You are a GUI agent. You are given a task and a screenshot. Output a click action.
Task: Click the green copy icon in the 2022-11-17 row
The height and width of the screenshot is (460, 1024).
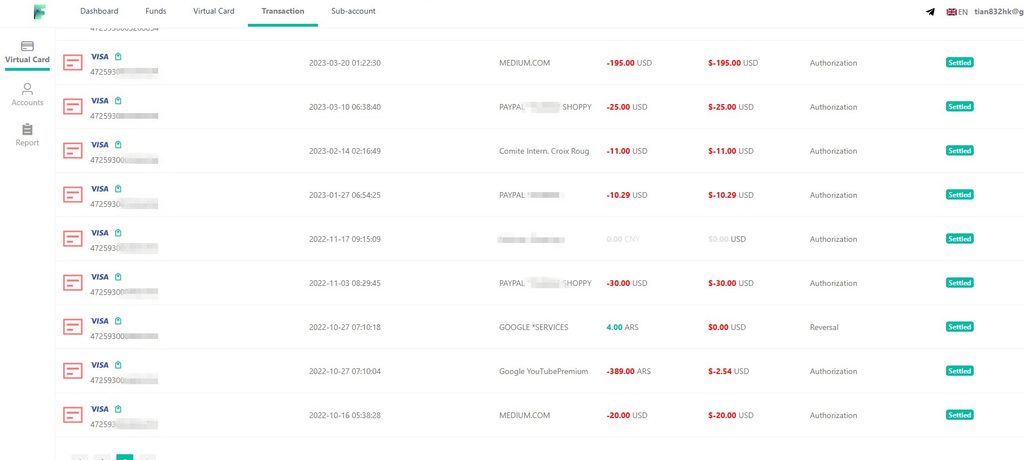coord(118,233)
